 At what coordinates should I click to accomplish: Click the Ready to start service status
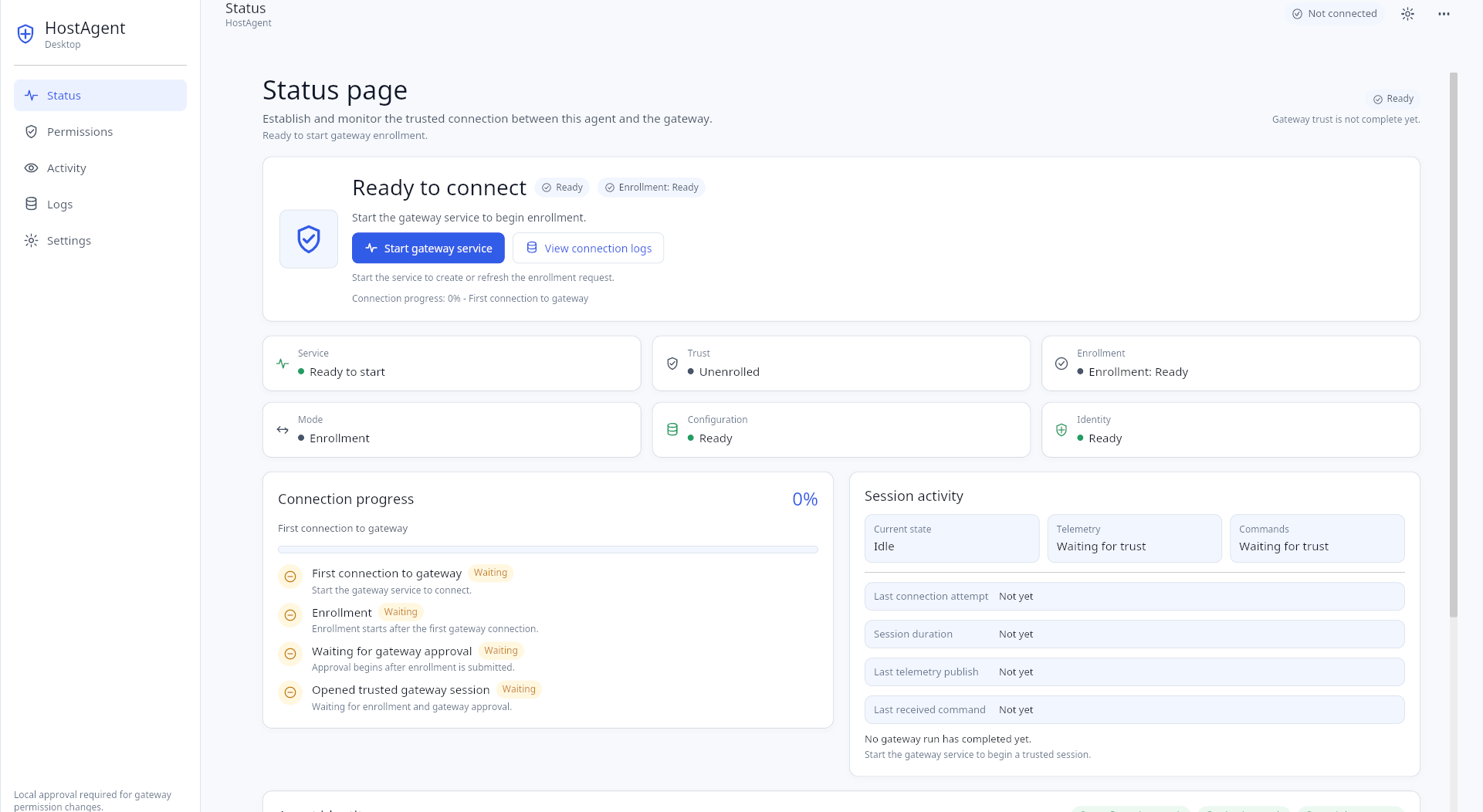pyautogui.click(x=347, y=372)
